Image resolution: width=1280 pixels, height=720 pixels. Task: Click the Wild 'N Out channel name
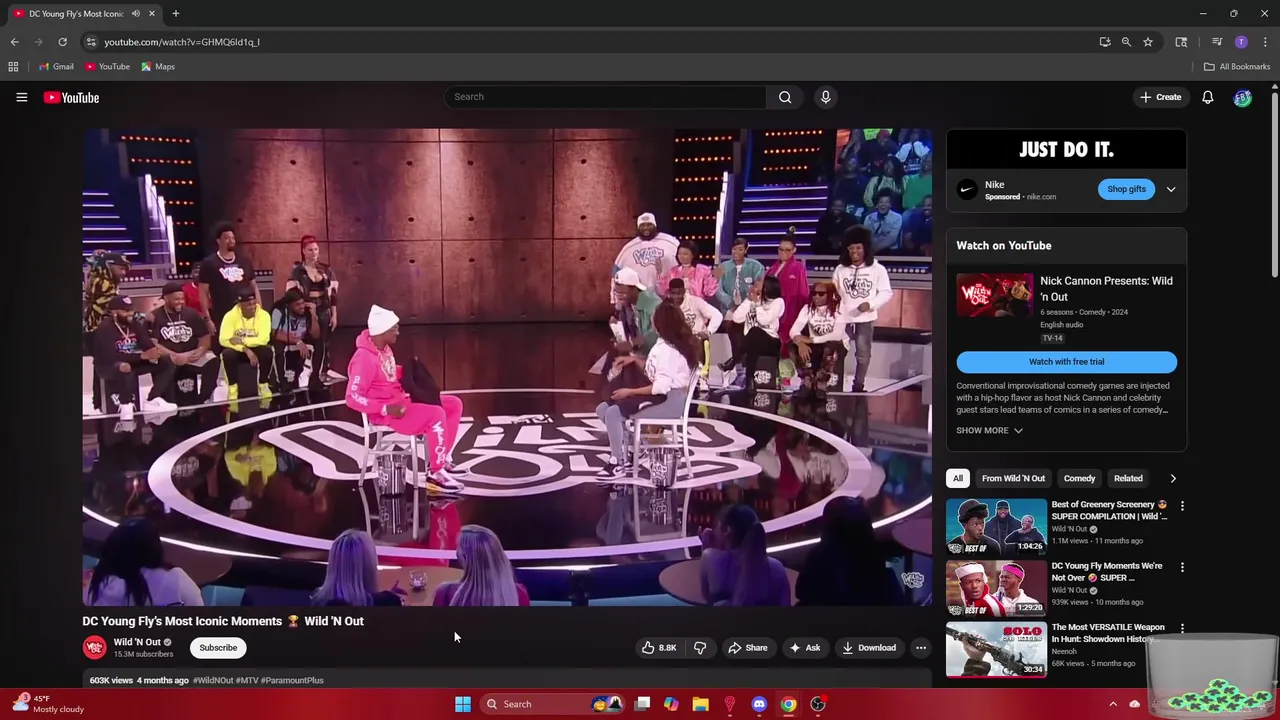[x=137, y=642]
